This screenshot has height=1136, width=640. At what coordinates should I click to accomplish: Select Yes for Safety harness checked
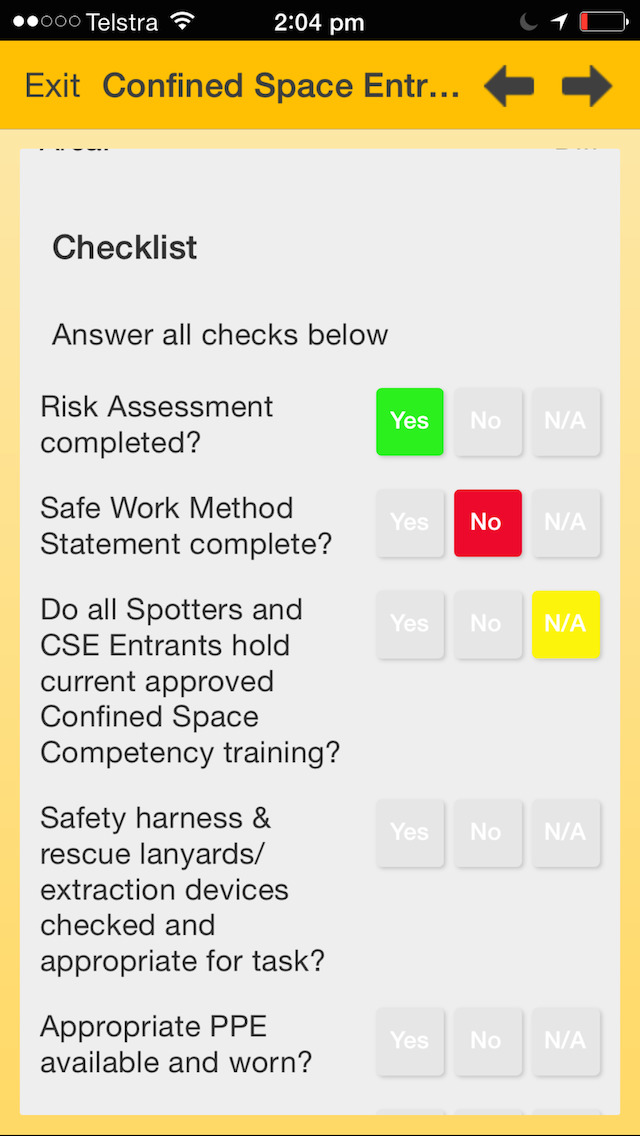coord(409,832)
